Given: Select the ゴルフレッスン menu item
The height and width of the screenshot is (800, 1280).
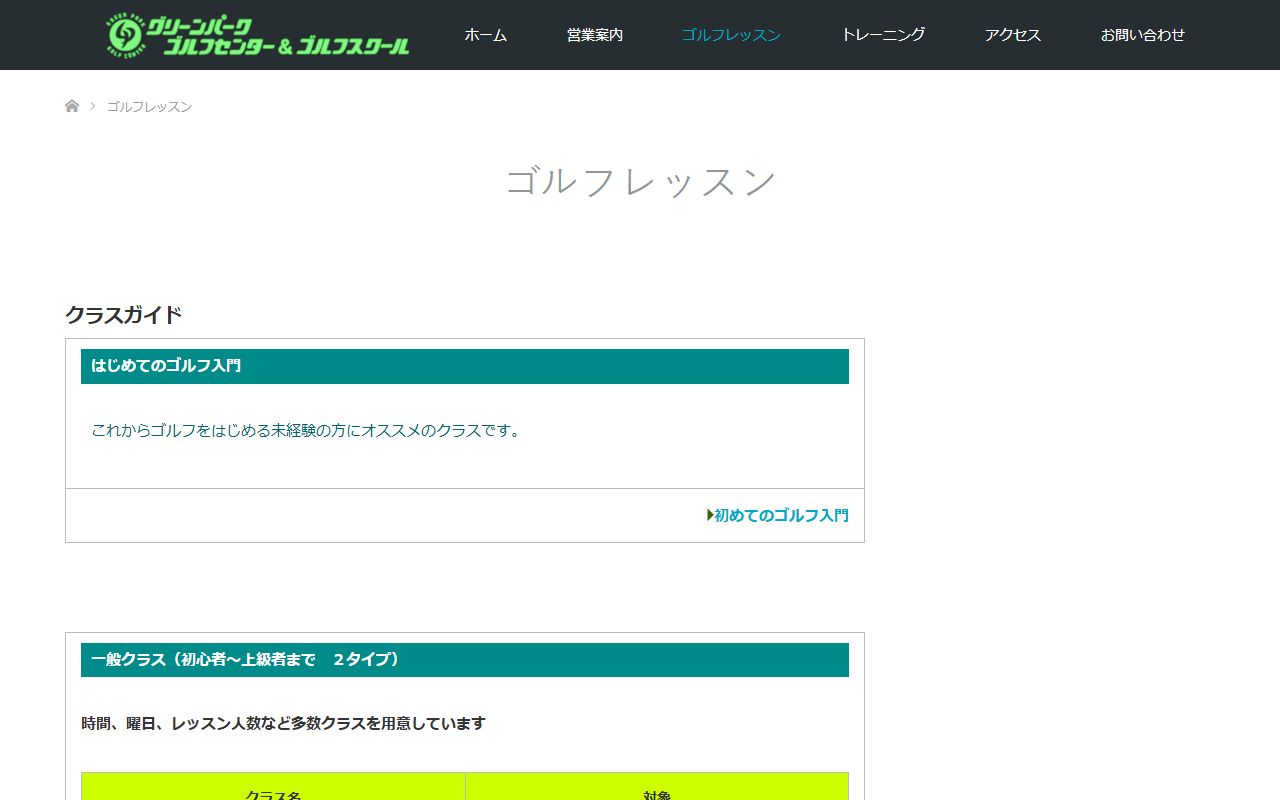Looking at the screenshot, I should pos(731,35).
